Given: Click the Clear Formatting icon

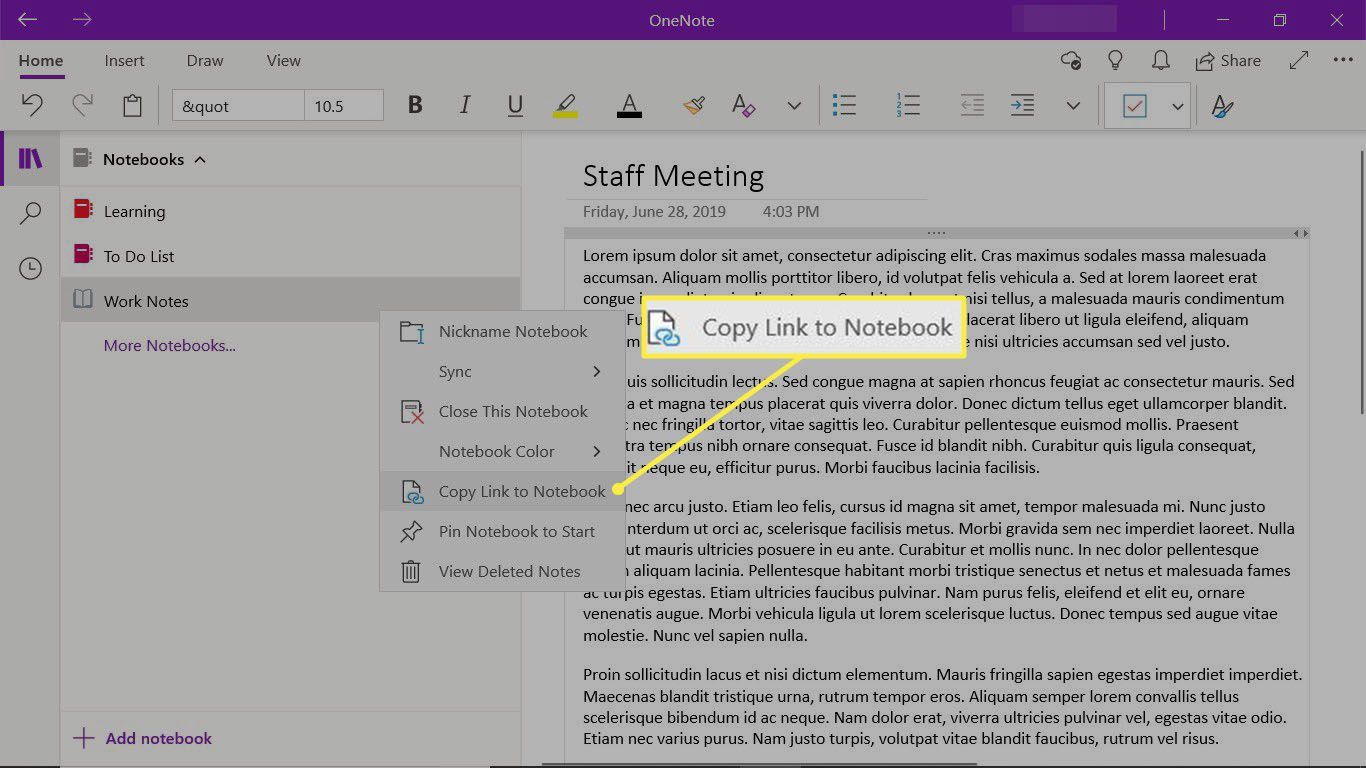Looking at the screenshot, I should [x=743, y=105].
